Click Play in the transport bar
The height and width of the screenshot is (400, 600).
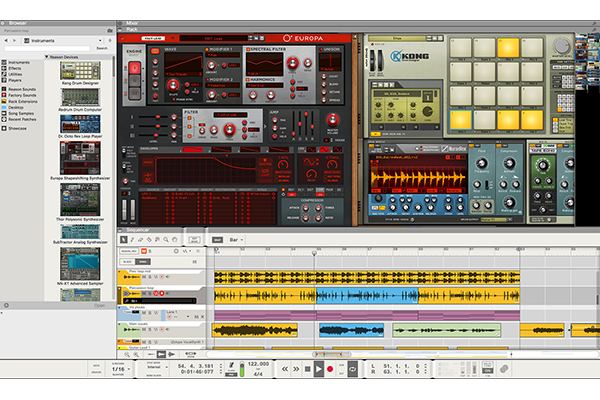tap(318, 369)
